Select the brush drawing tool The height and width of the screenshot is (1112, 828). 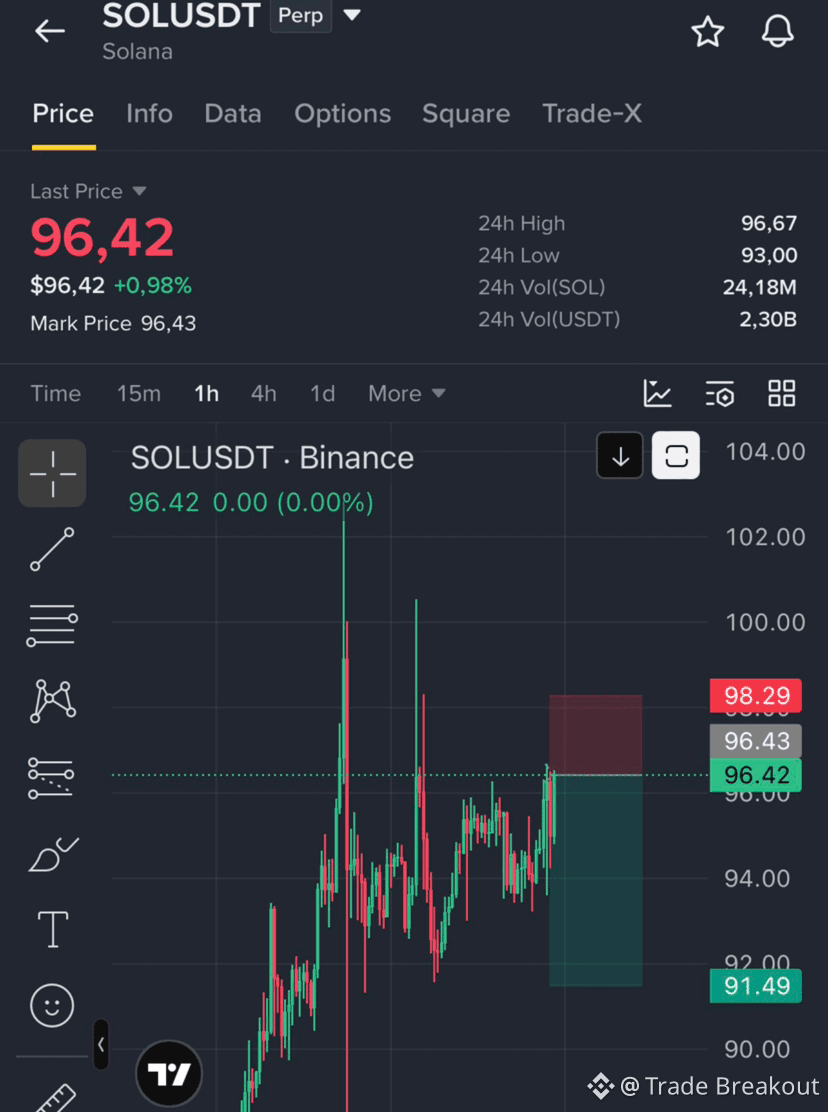point(53,854)
